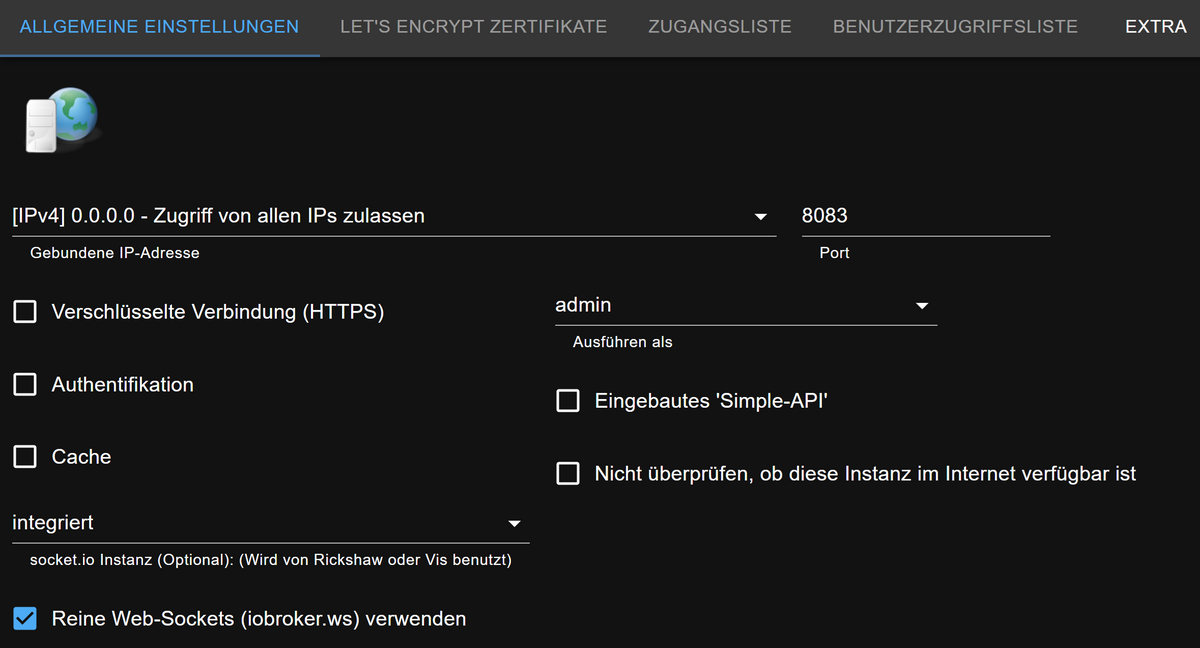Open the Ausführen als dropdown arrow
This screenshot has height=648, width=1200.
[922, 306]
